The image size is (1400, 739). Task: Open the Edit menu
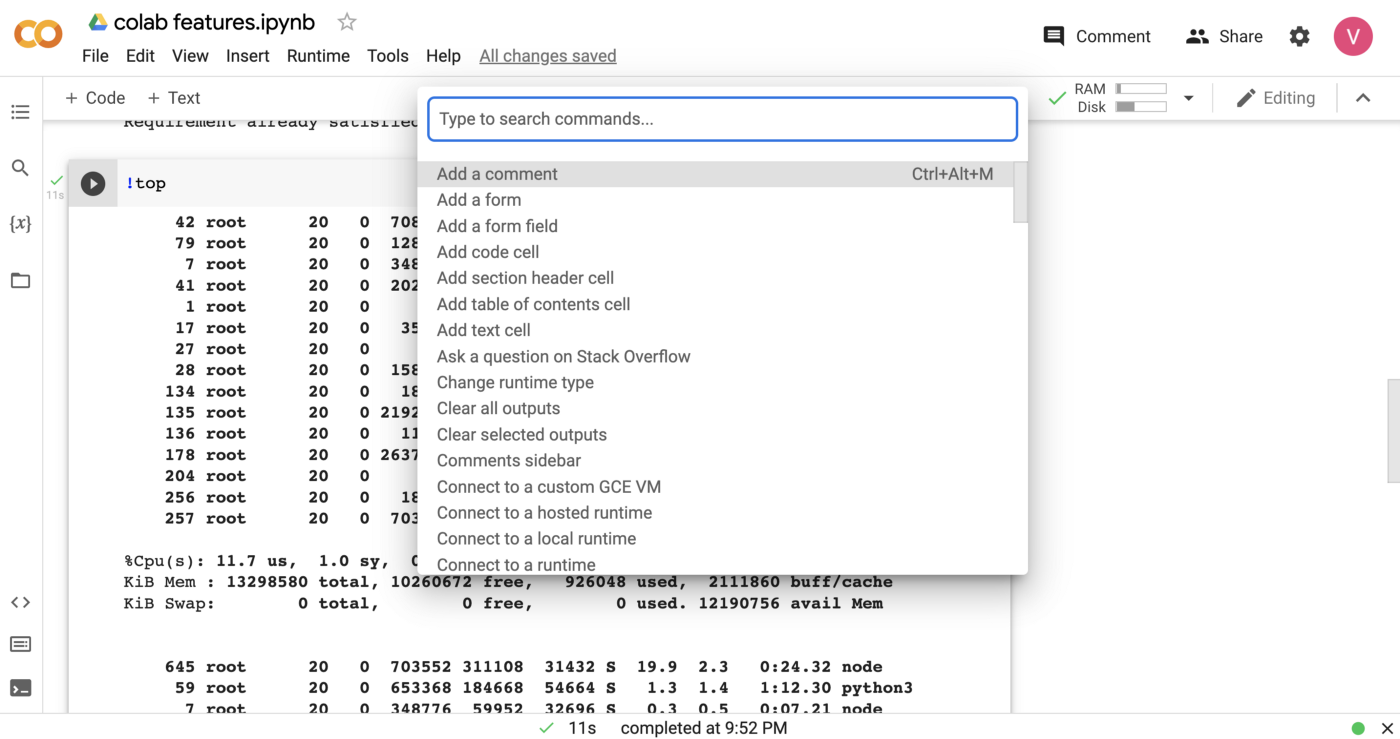[140, 56]
